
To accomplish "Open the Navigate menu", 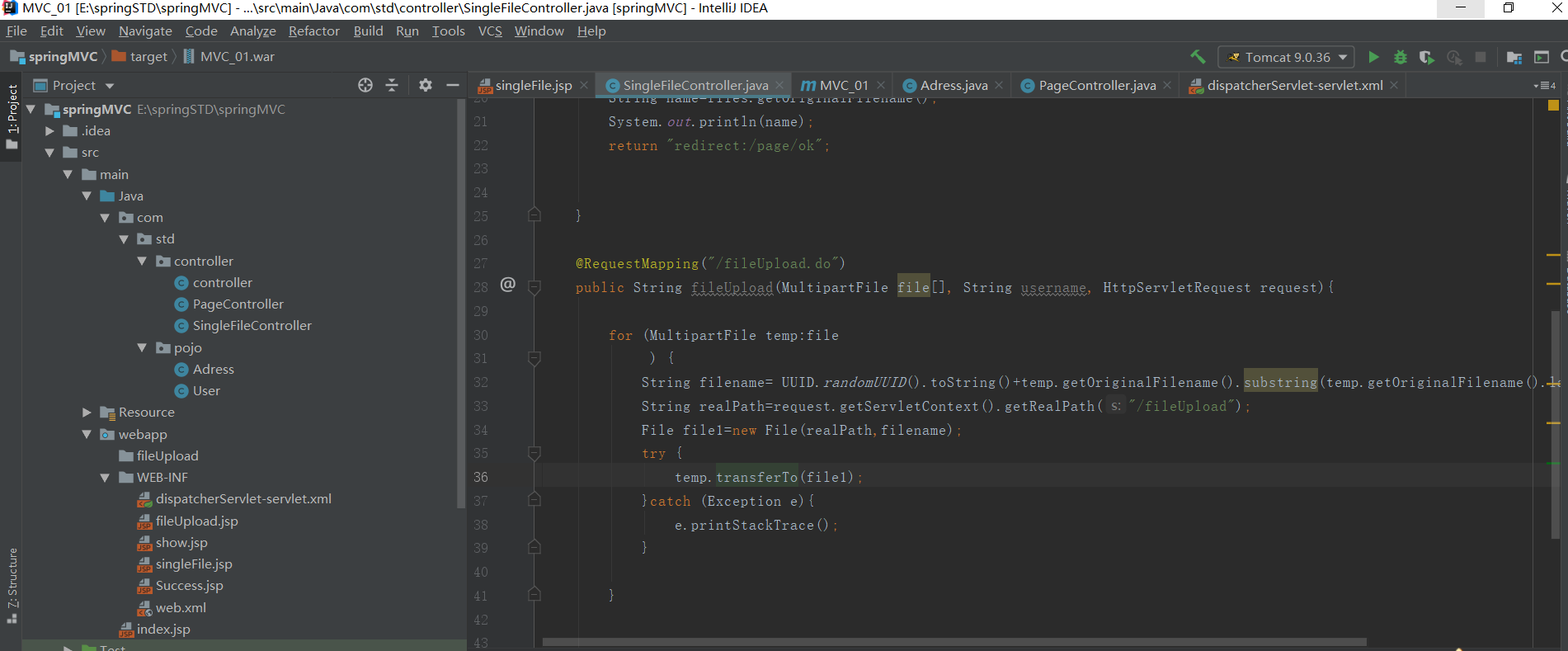I will (x=145, y=31).
